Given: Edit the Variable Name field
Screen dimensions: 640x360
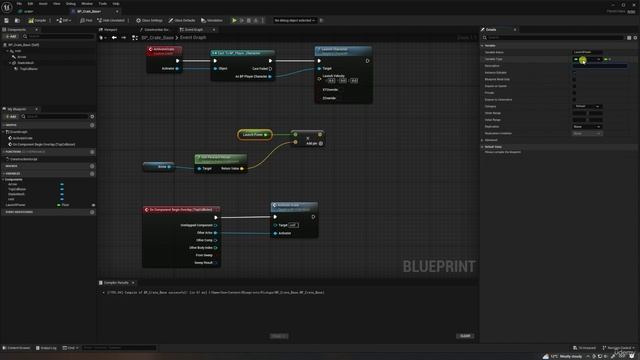Looking at the screenshot, I should (x=587, y=52).
